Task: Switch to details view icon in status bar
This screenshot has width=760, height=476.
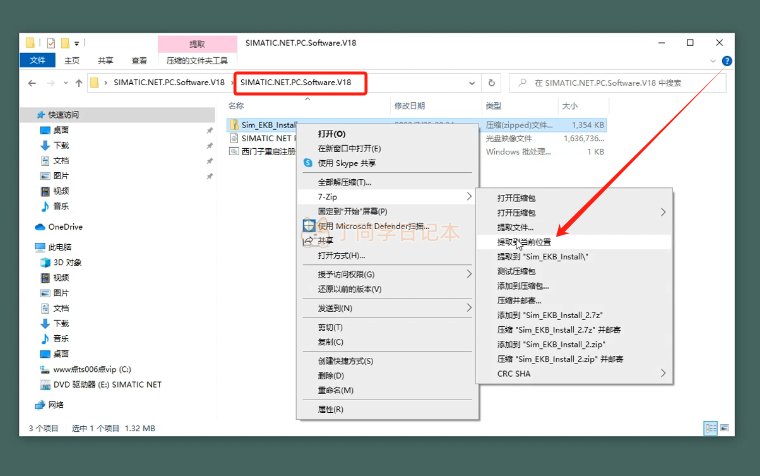Action: (710, 428)
